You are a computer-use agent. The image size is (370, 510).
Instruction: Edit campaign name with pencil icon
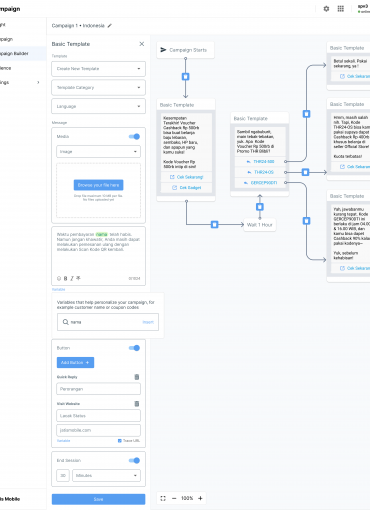[x=109, y=26]
